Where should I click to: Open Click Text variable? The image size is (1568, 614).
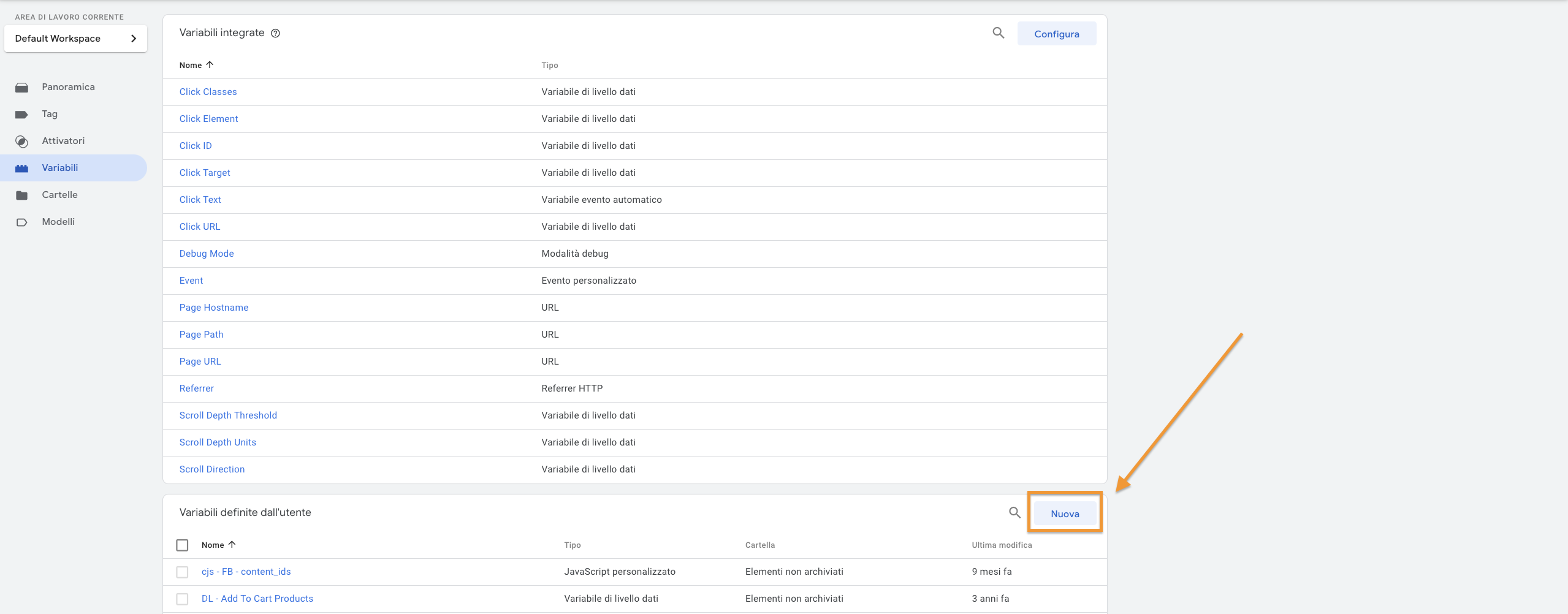(200, 200)
